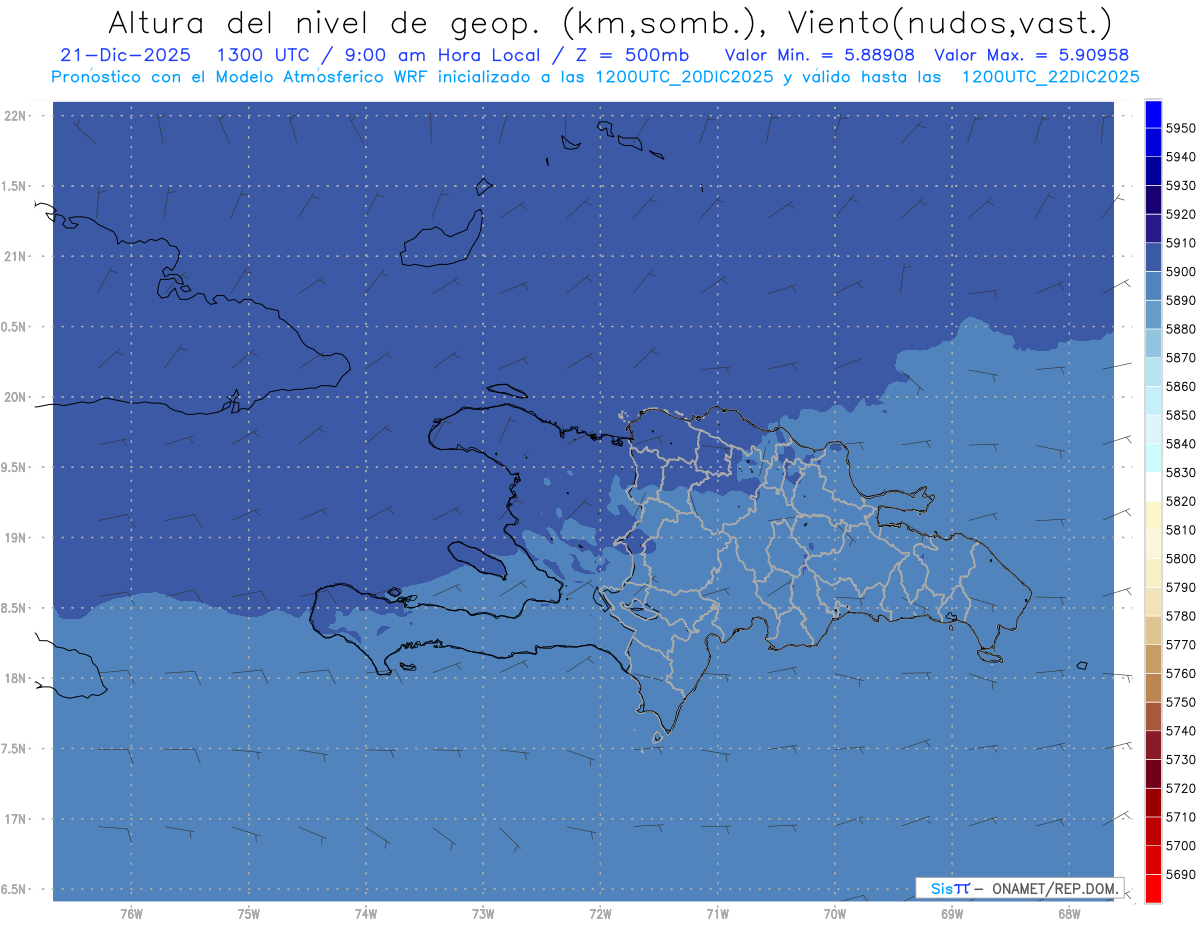Click the 'Valor Min. = 5.88908' text
The image size is (1200, 927).
[819, 55]
